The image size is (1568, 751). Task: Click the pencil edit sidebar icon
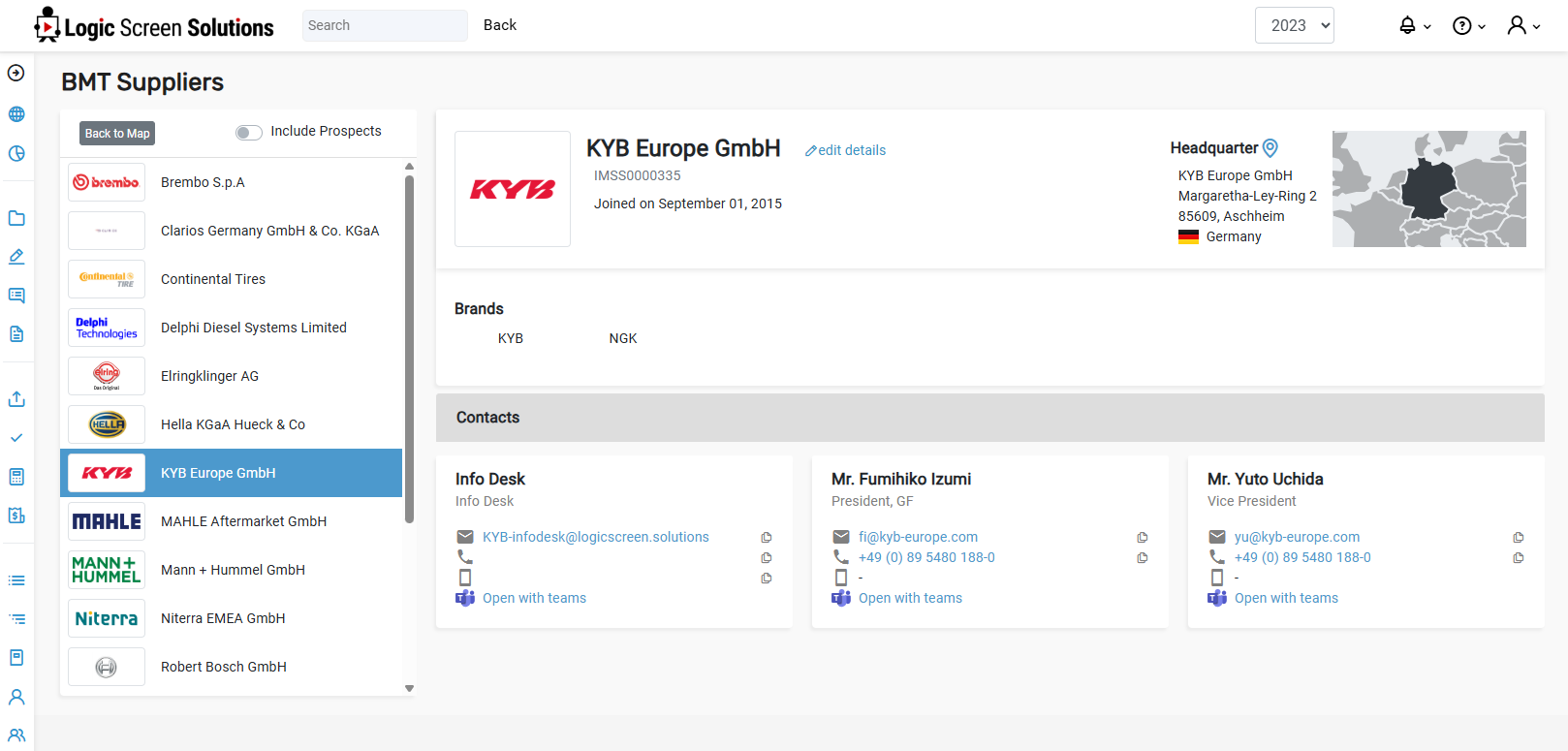coord(16,257)
